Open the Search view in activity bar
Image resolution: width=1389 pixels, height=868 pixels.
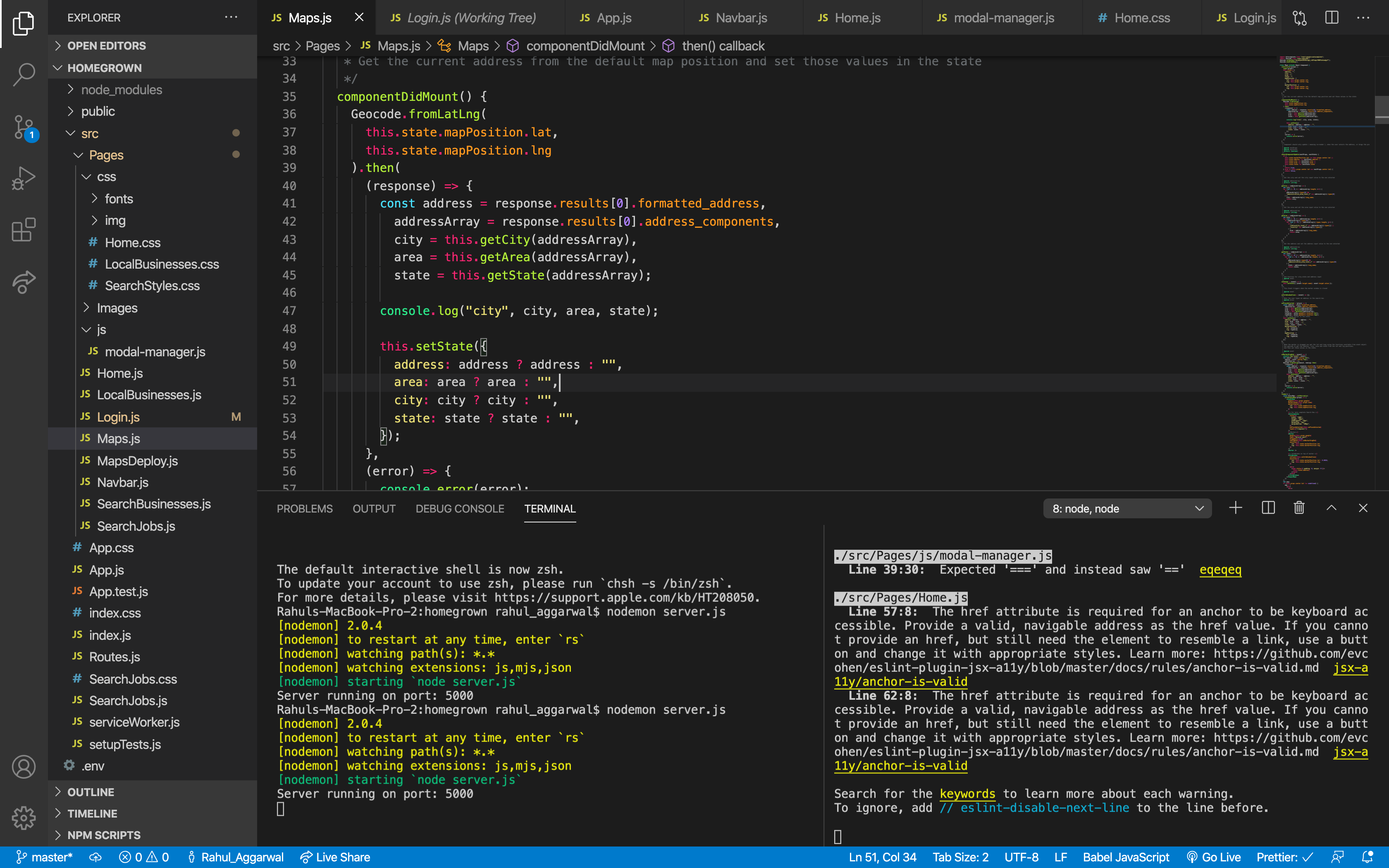[24, 74]
